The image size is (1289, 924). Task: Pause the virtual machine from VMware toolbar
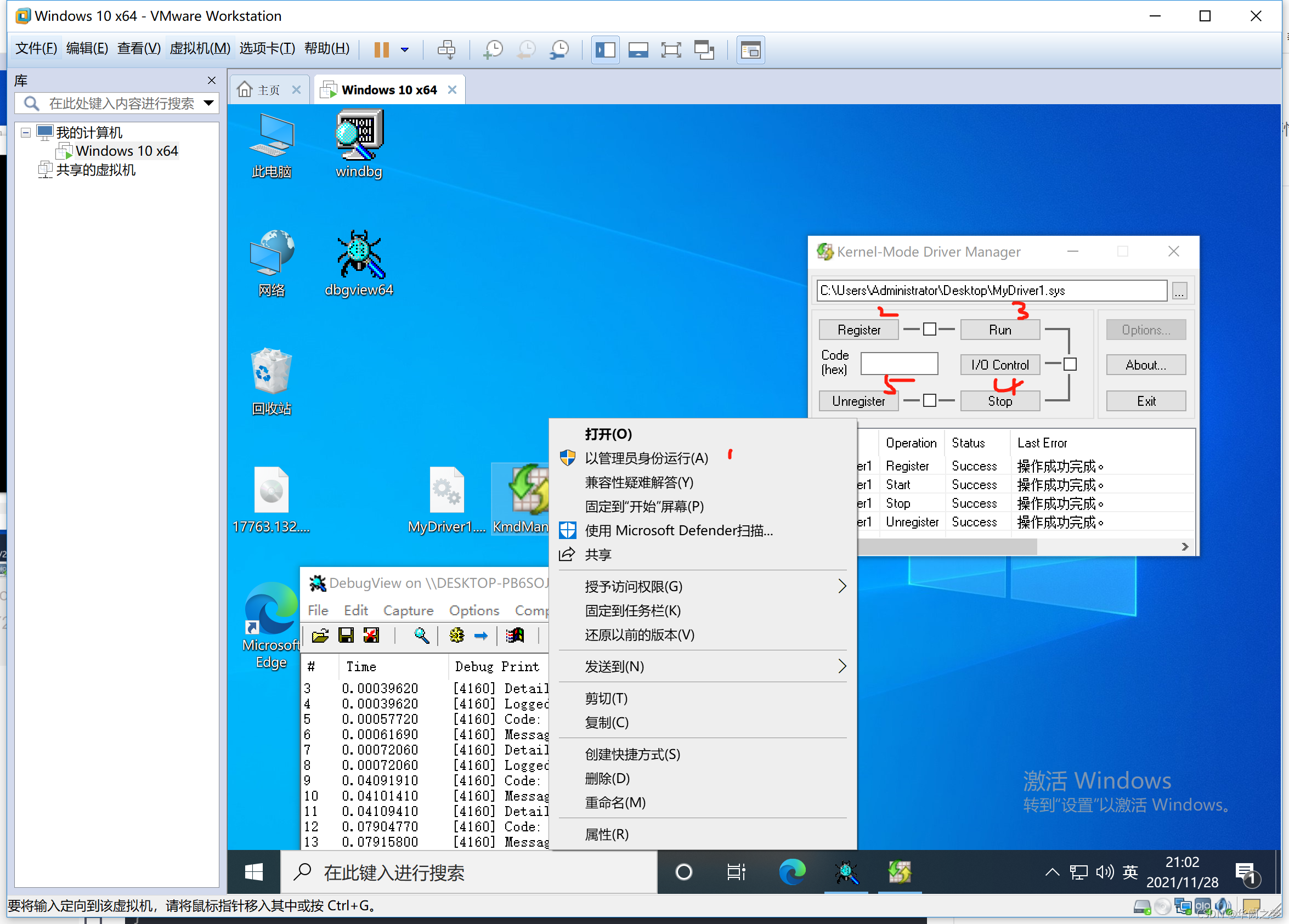381,50
